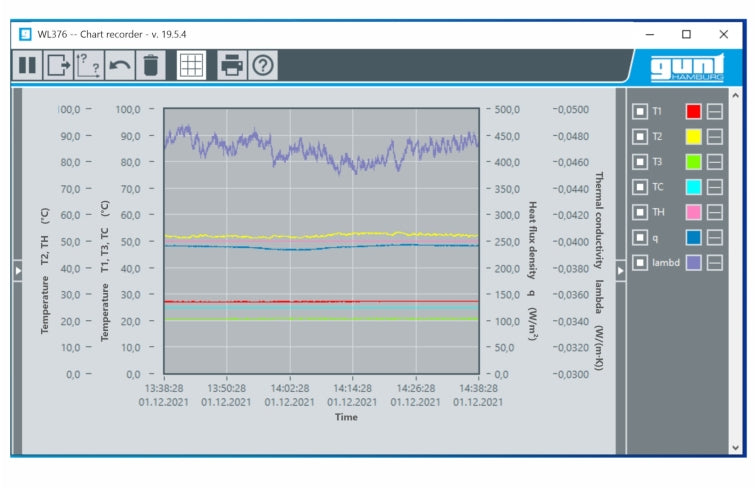Click the scrollbar down arrow

737,447
